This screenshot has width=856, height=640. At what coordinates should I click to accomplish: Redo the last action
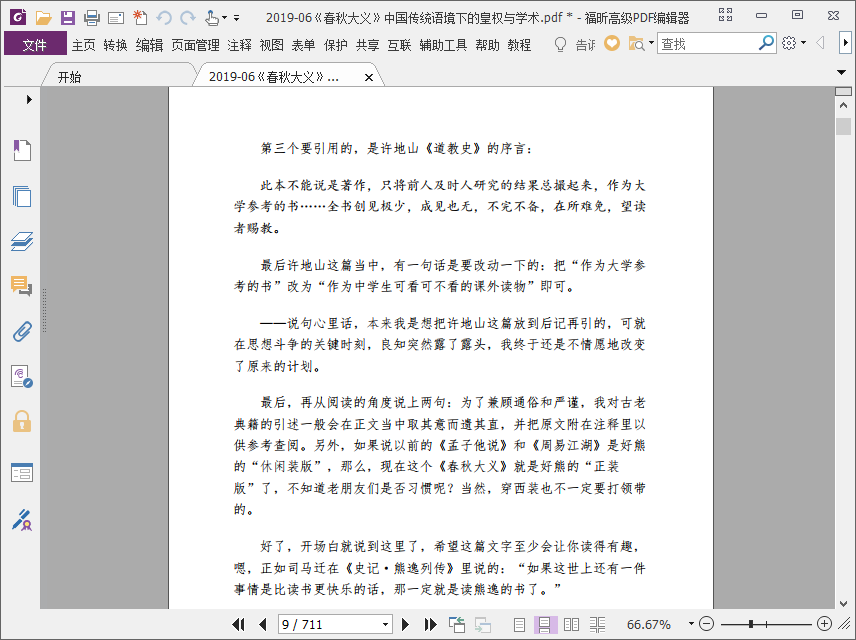[188, 18]
